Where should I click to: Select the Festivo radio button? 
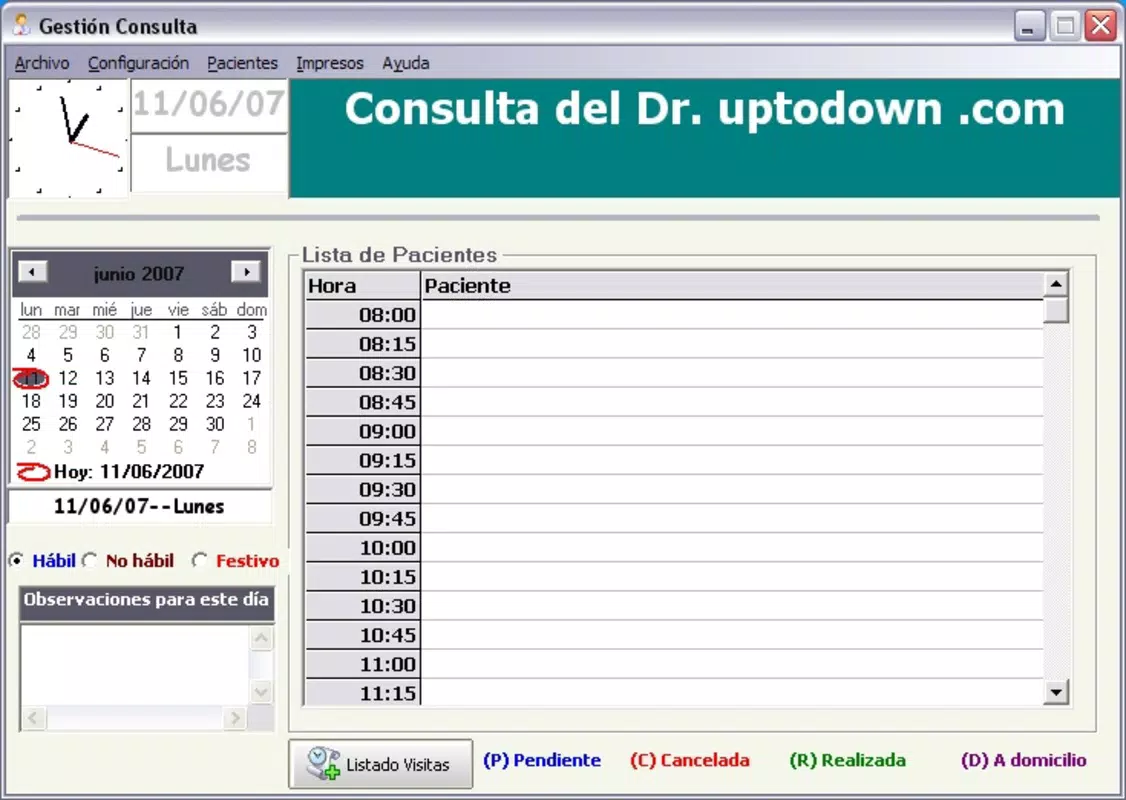click(200, 560)
